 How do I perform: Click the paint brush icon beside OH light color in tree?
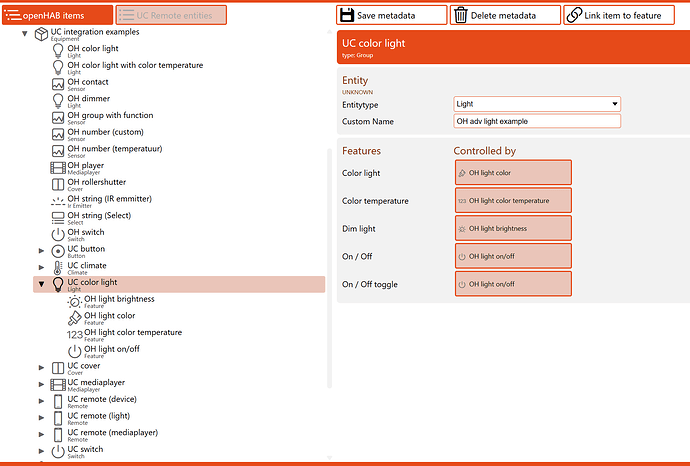coord(75,318)
